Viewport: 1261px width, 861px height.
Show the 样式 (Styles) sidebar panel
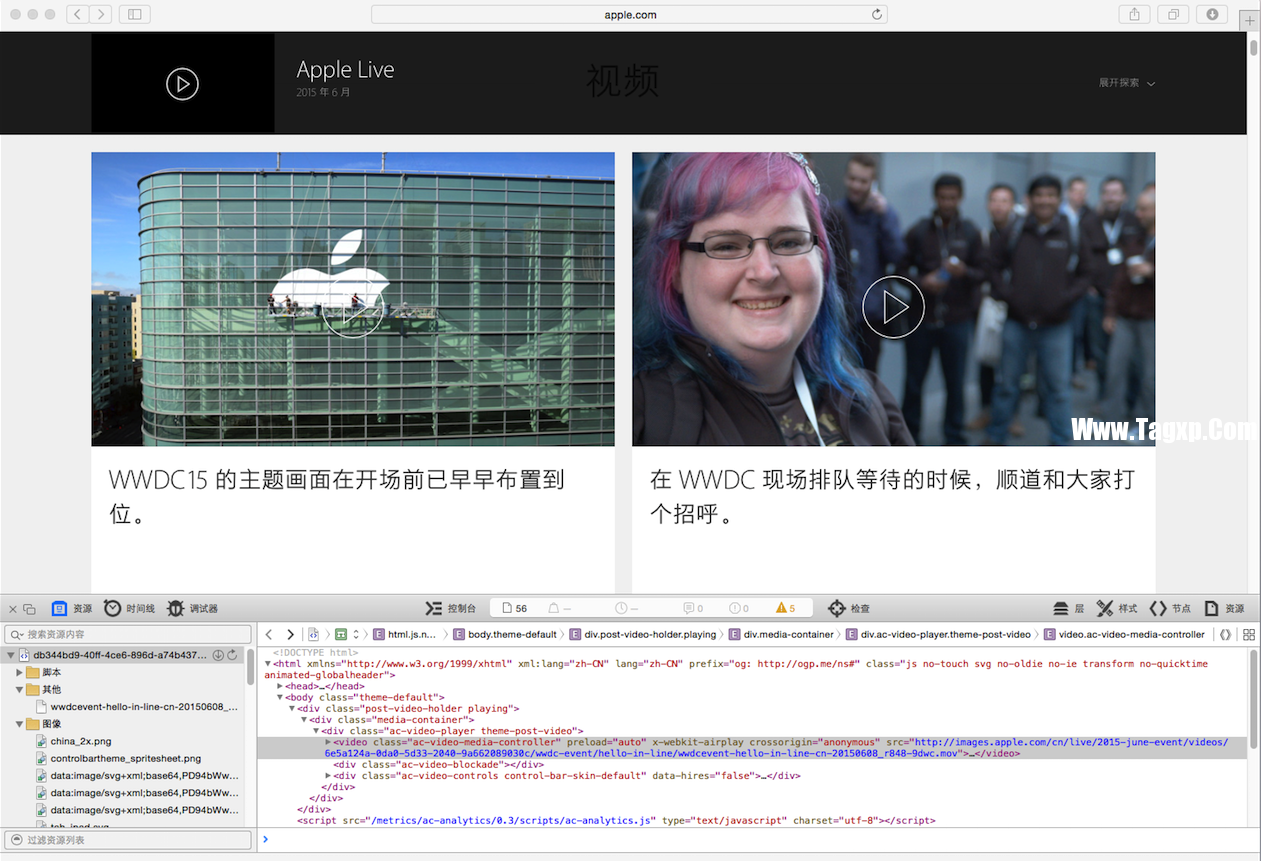[x=1105, y=608]
